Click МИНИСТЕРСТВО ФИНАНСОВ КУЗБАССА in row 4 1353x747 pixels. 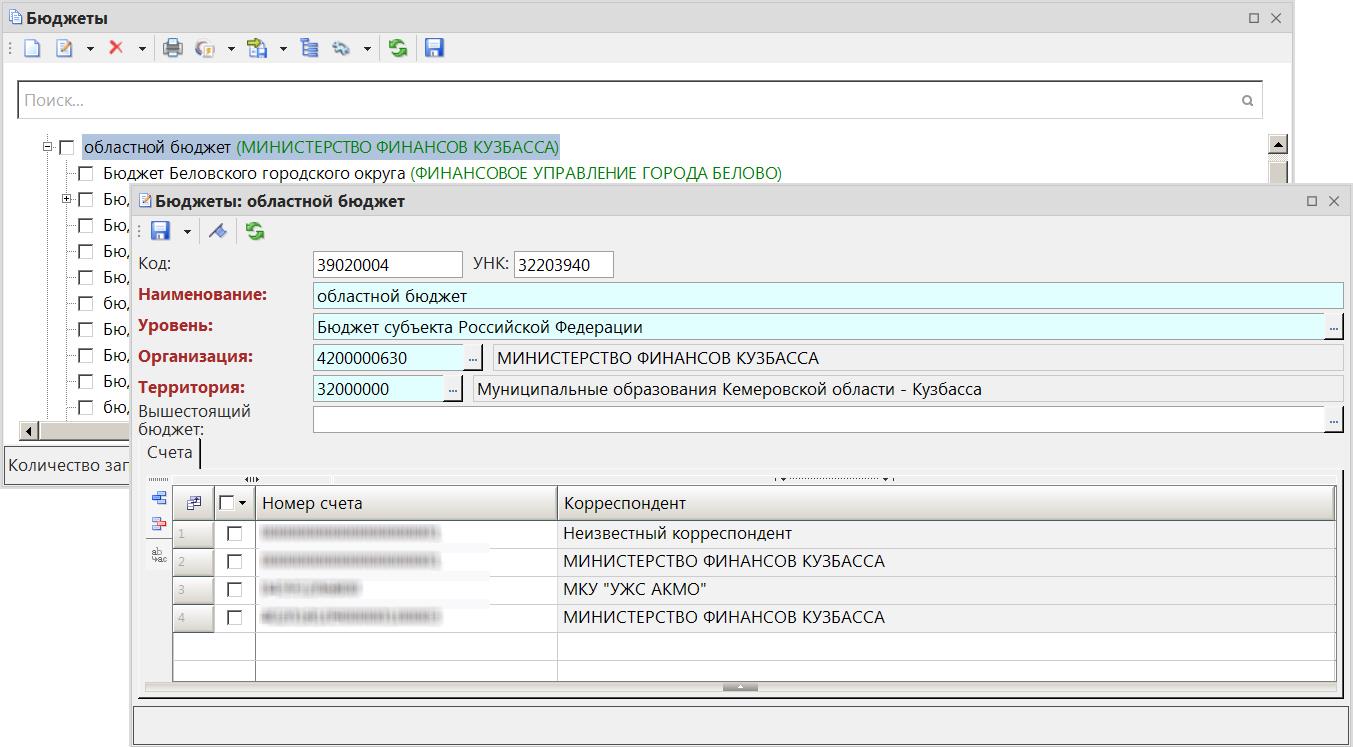[724, 618]
